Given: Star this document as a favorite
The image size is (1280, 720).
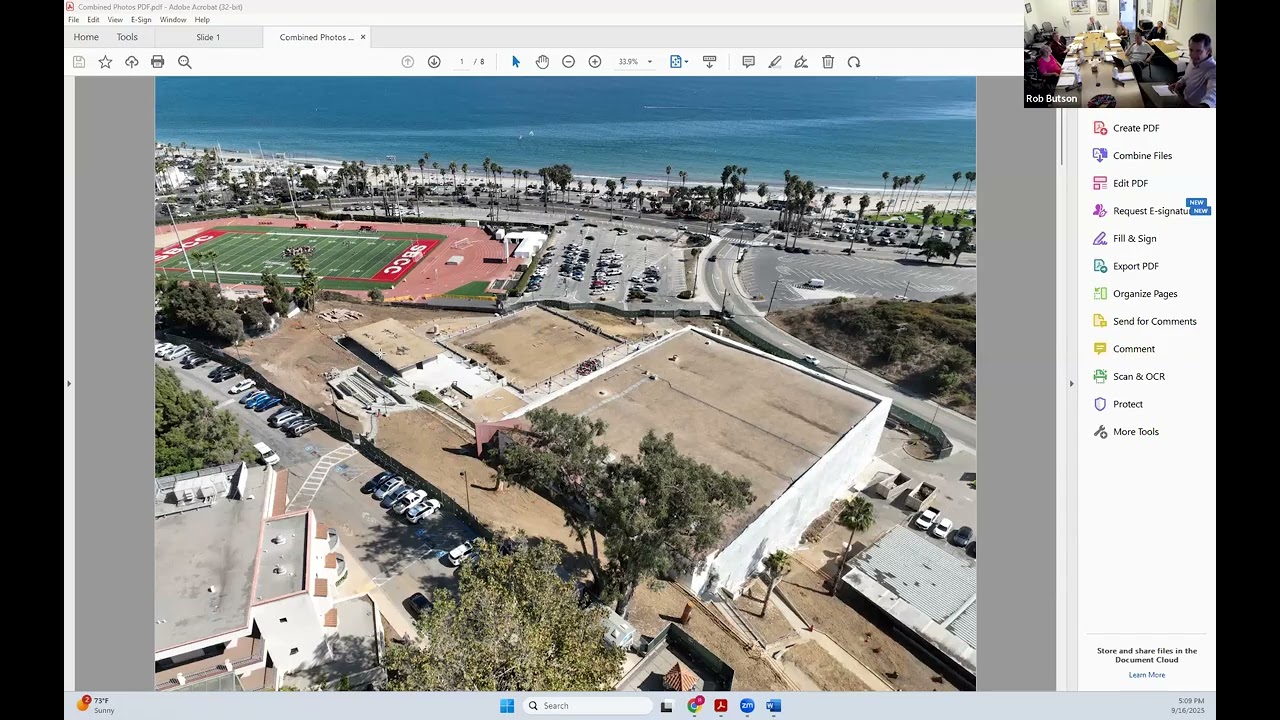Looking at the screenshot, I should pyautogui.click(x=105, y=62).
